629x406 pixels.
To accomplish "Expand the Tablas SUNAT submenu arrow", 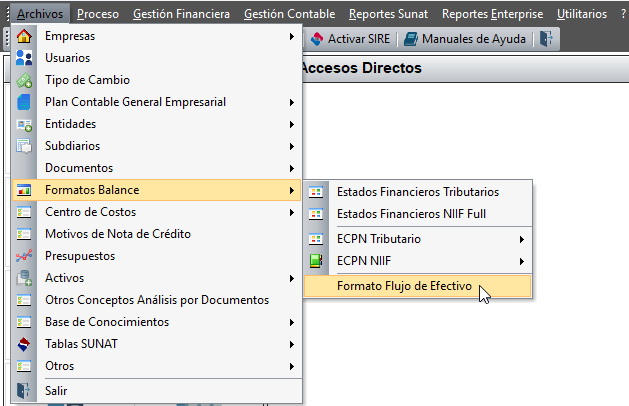I will [292, 344].
